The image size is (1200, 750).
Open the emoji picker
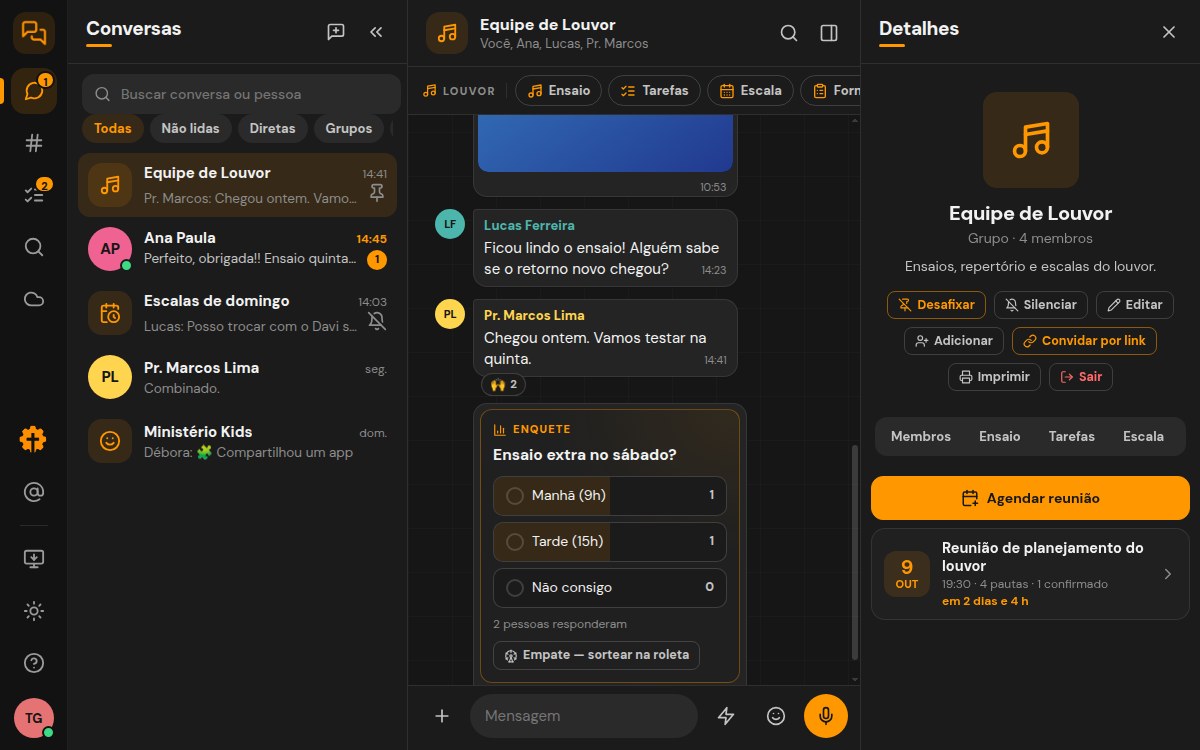pos(775,716)
